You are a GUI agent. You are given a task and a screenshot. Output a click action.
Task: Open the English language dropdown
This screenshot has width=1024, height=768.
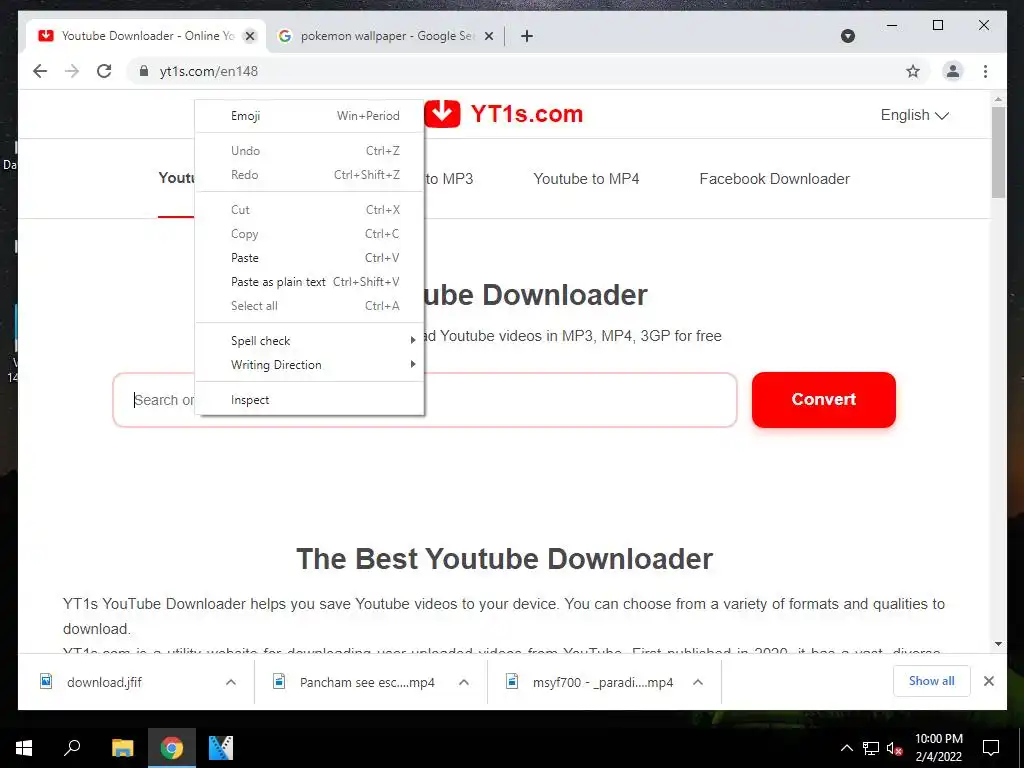click(x=914, y=115)
